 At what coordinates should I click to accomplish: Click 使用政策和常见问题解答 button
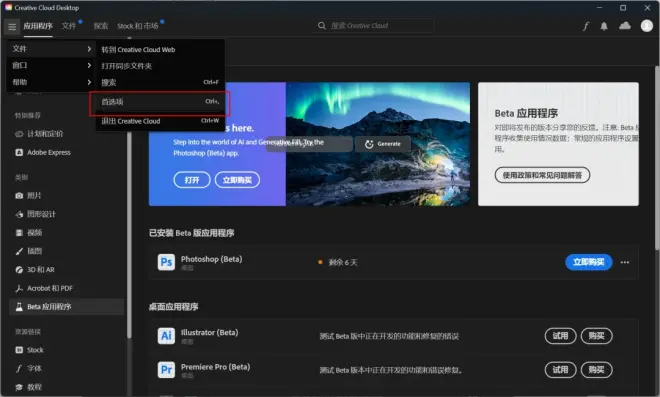point(542,175)
